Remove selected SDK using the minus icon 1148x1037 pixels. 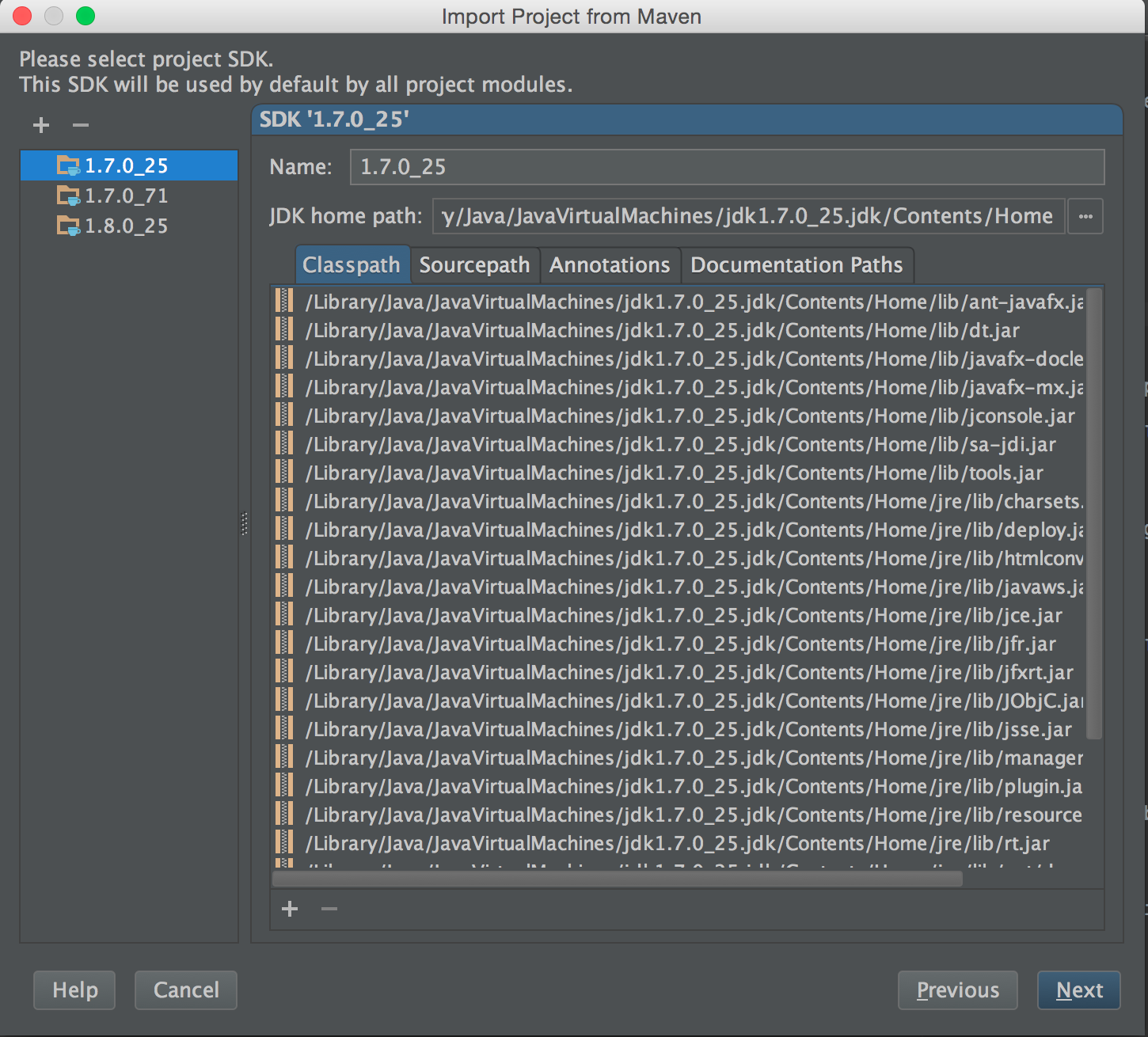pos(78,124)
